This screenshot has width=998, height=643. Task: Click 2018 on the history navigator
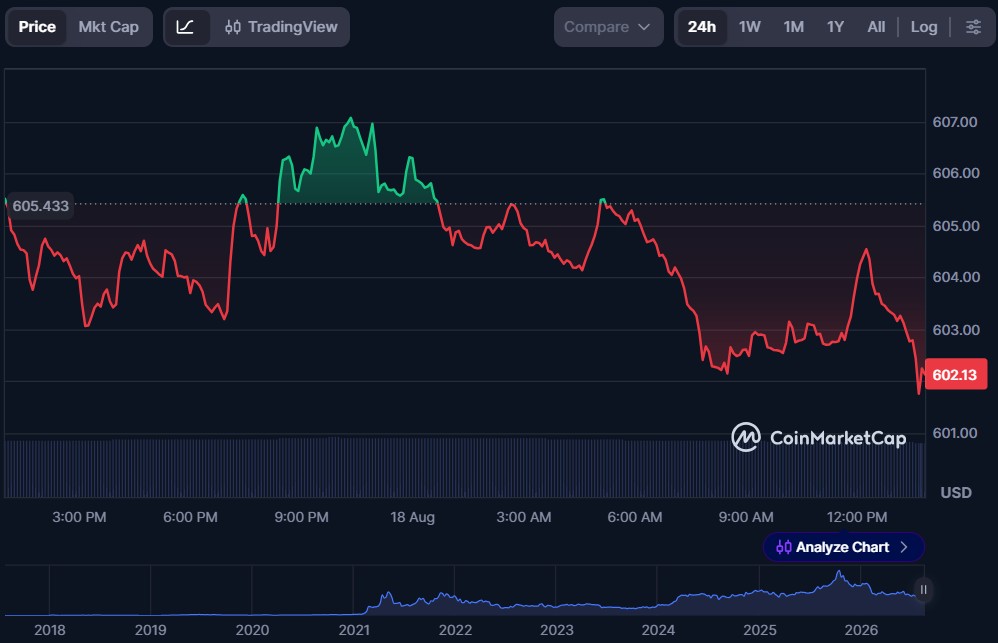[50, 630]
